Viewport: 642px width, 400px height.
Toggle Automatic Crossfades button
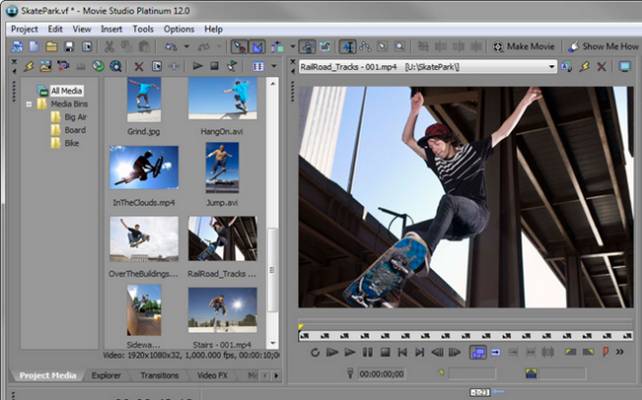pyautogui.click(x=257, y=46)
